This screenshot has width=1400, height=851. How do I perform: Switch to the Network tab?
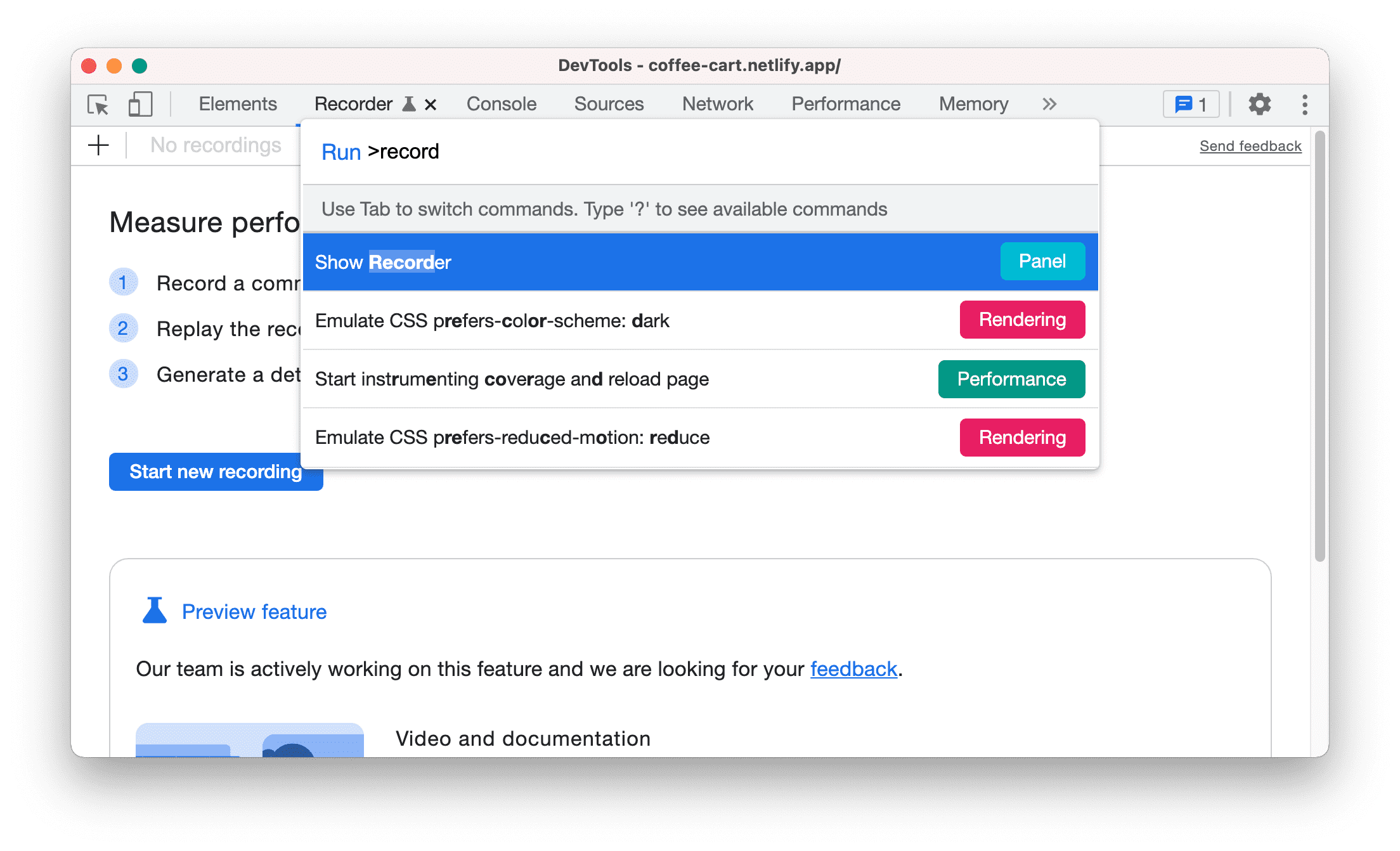point(717,103)
